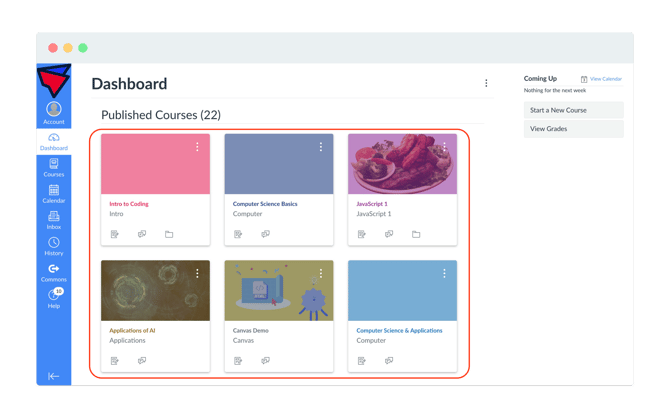
Task: Open the Help menu with badge
Action: pos(54,299)
